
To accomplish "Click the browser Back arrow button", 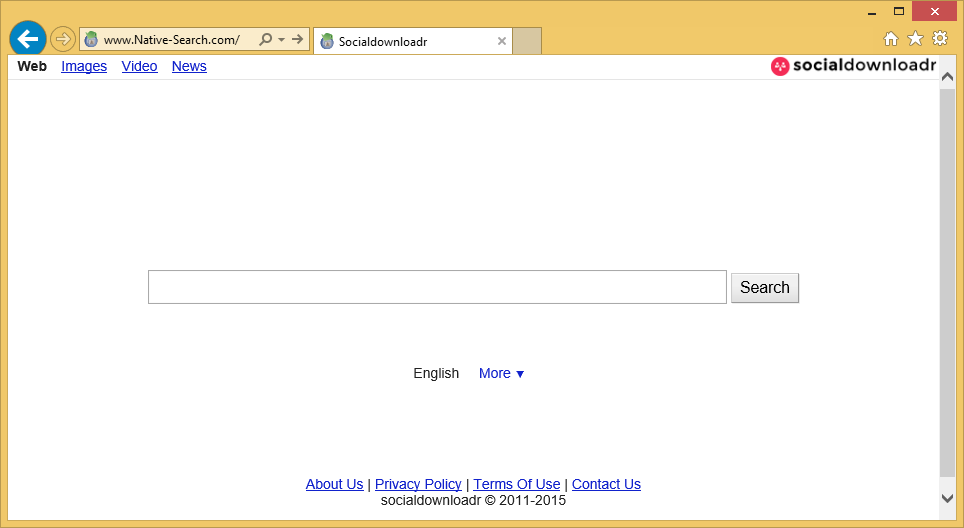I will coord(28,39).
